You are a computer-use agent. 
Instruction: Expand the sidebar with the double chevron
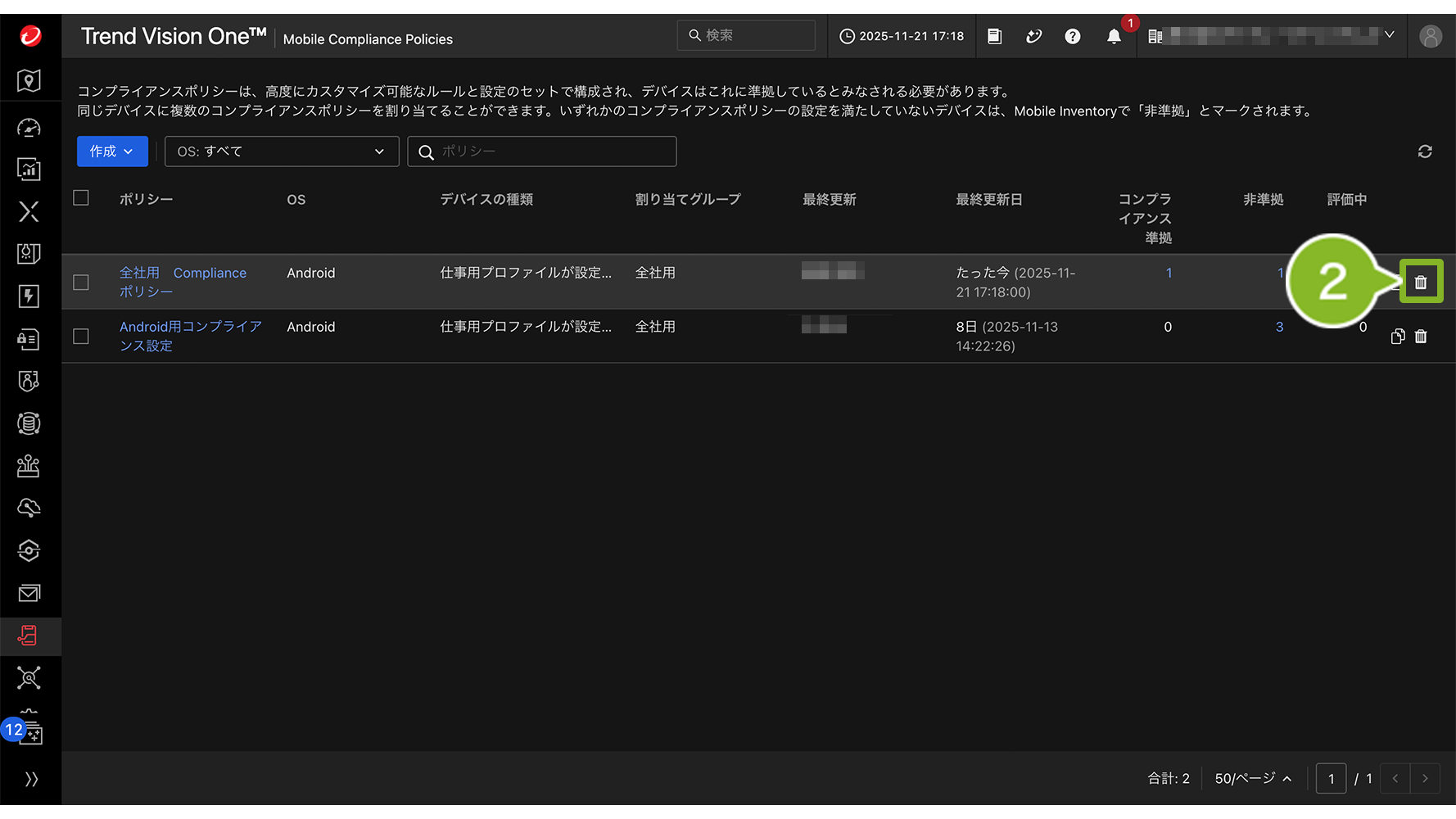31,779
